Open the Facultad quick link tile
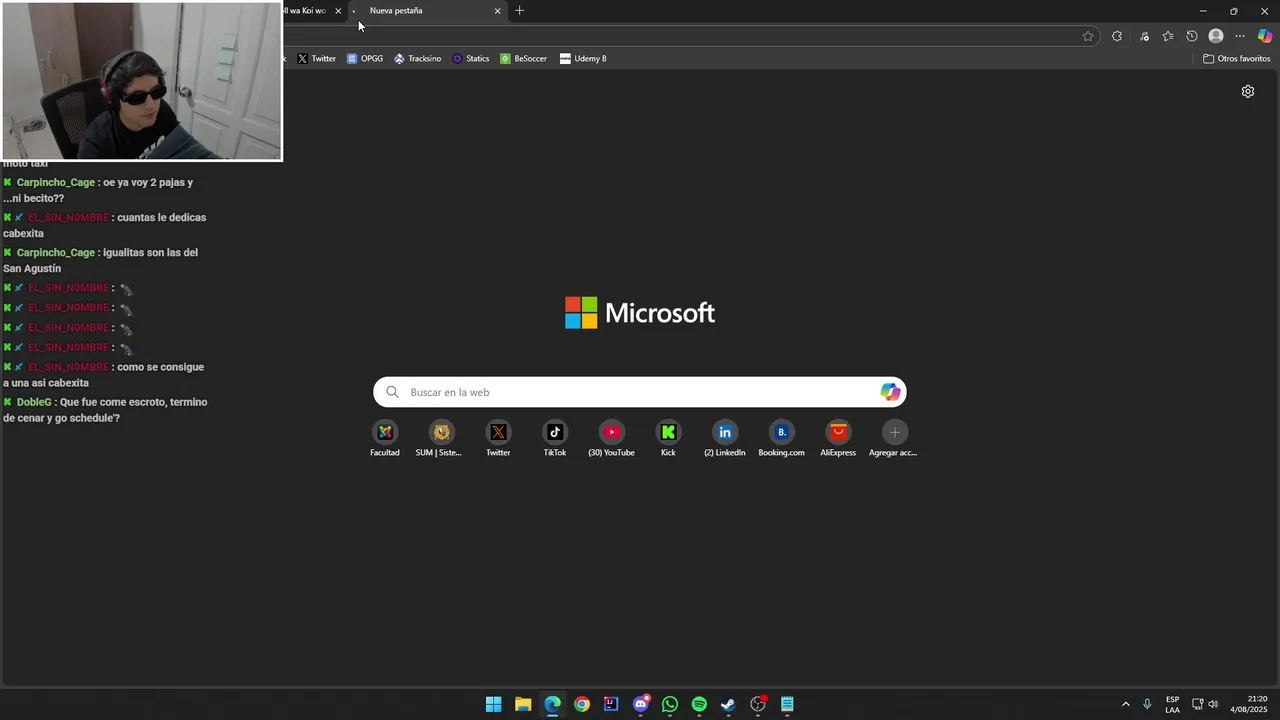 point(385,438)
